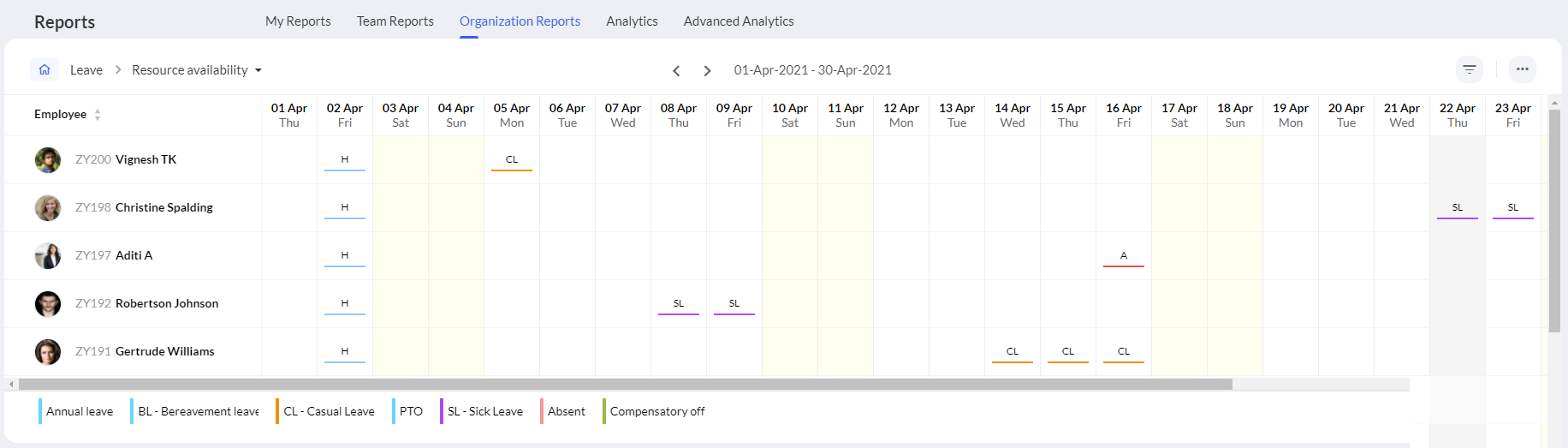Switch to My Reports tab

[298, 21]
